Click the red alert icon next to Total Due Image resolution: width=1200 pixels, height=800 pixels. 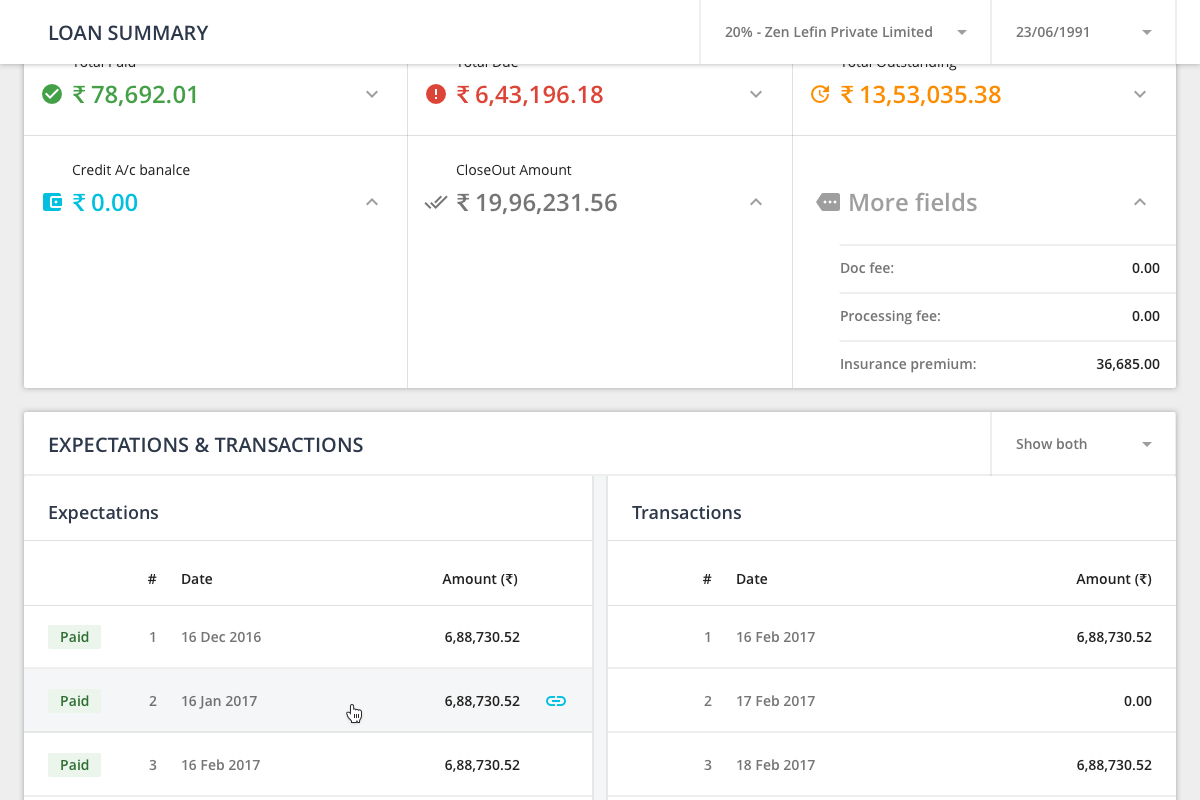[x=436, y=94]
